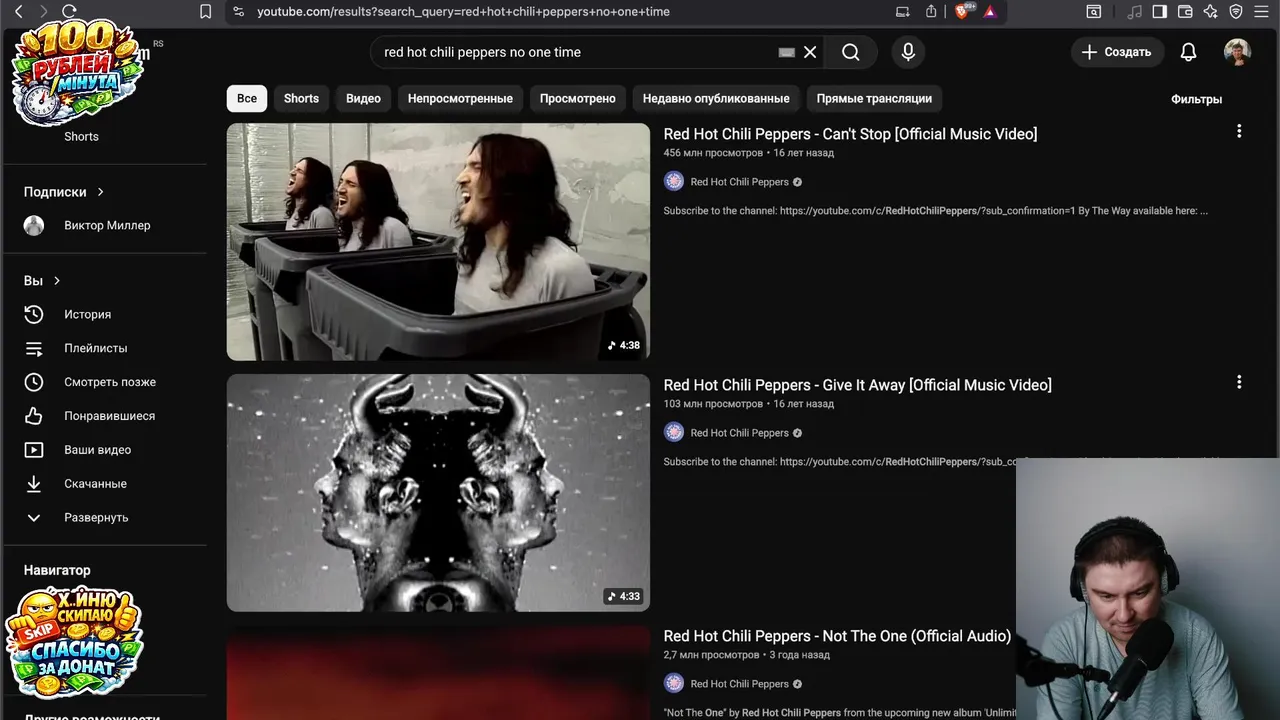The height and width of the screenshot is (720, 1280).
Task: Select the Просмотрено filter chip
Action: point(578,98)
